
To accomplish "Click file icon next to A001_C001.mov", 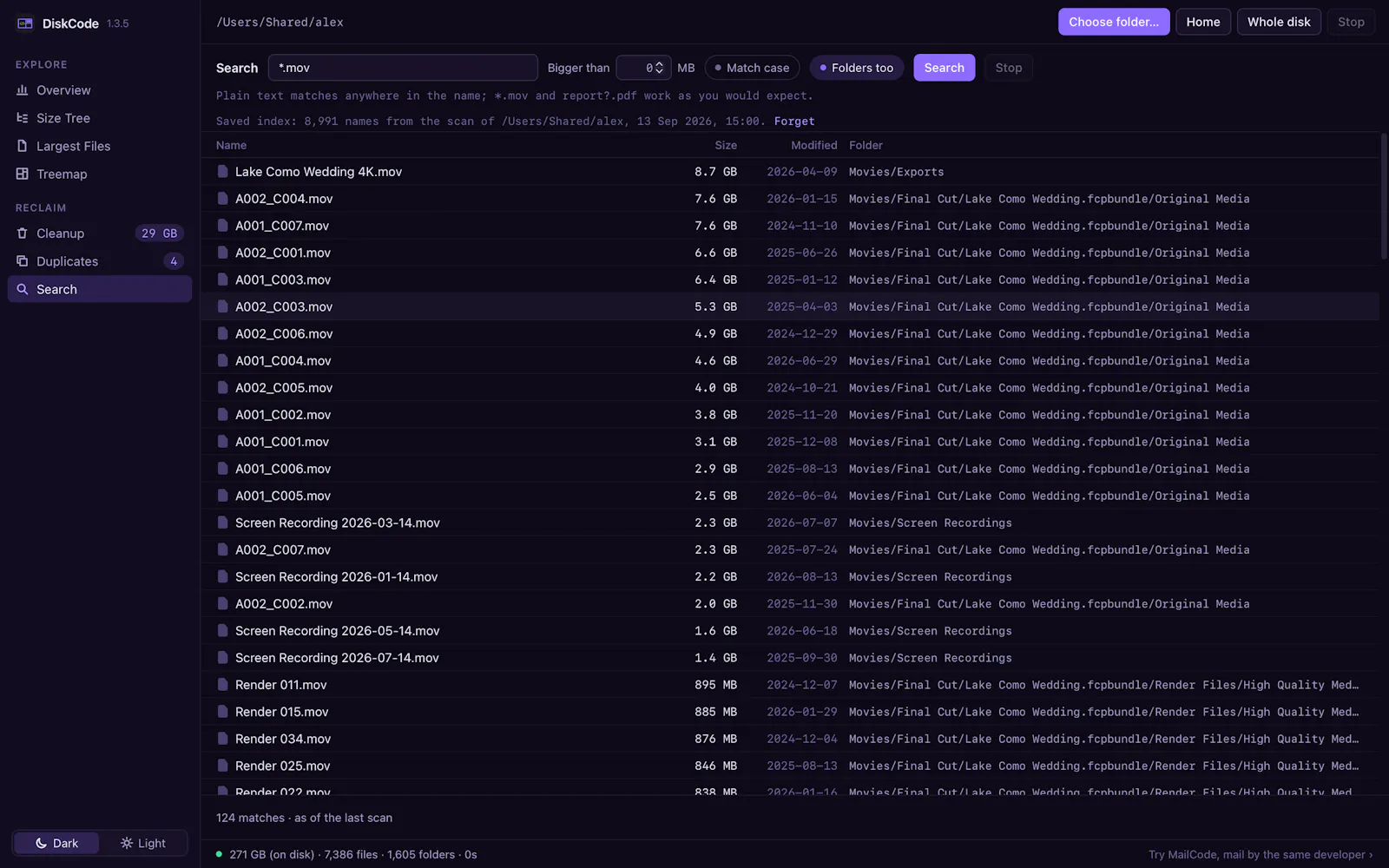I will [223, 442].
